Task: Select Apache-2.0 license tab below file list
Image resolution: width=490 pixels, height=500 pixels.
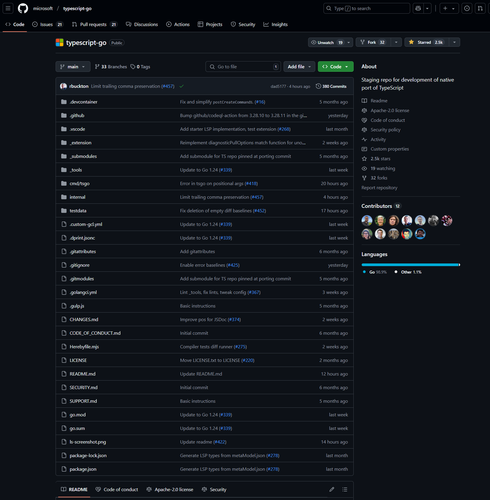Action: pyautogui.click(x=170, y=489)
